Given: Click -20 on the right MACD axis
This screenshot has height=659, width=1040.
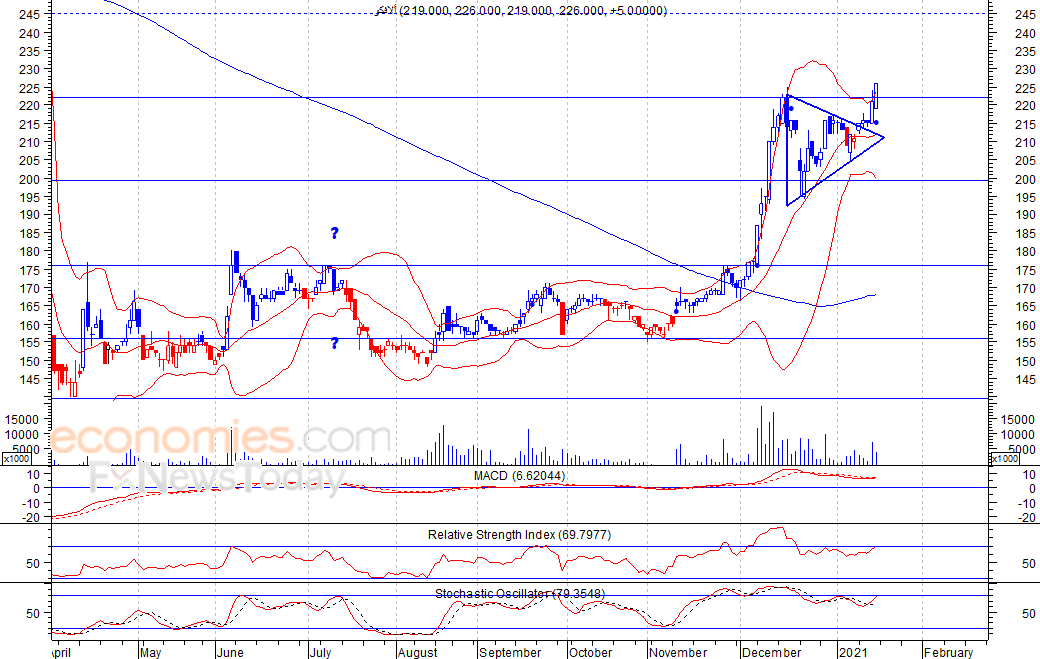Looking at the screenshot, I should pos(1027,518).
